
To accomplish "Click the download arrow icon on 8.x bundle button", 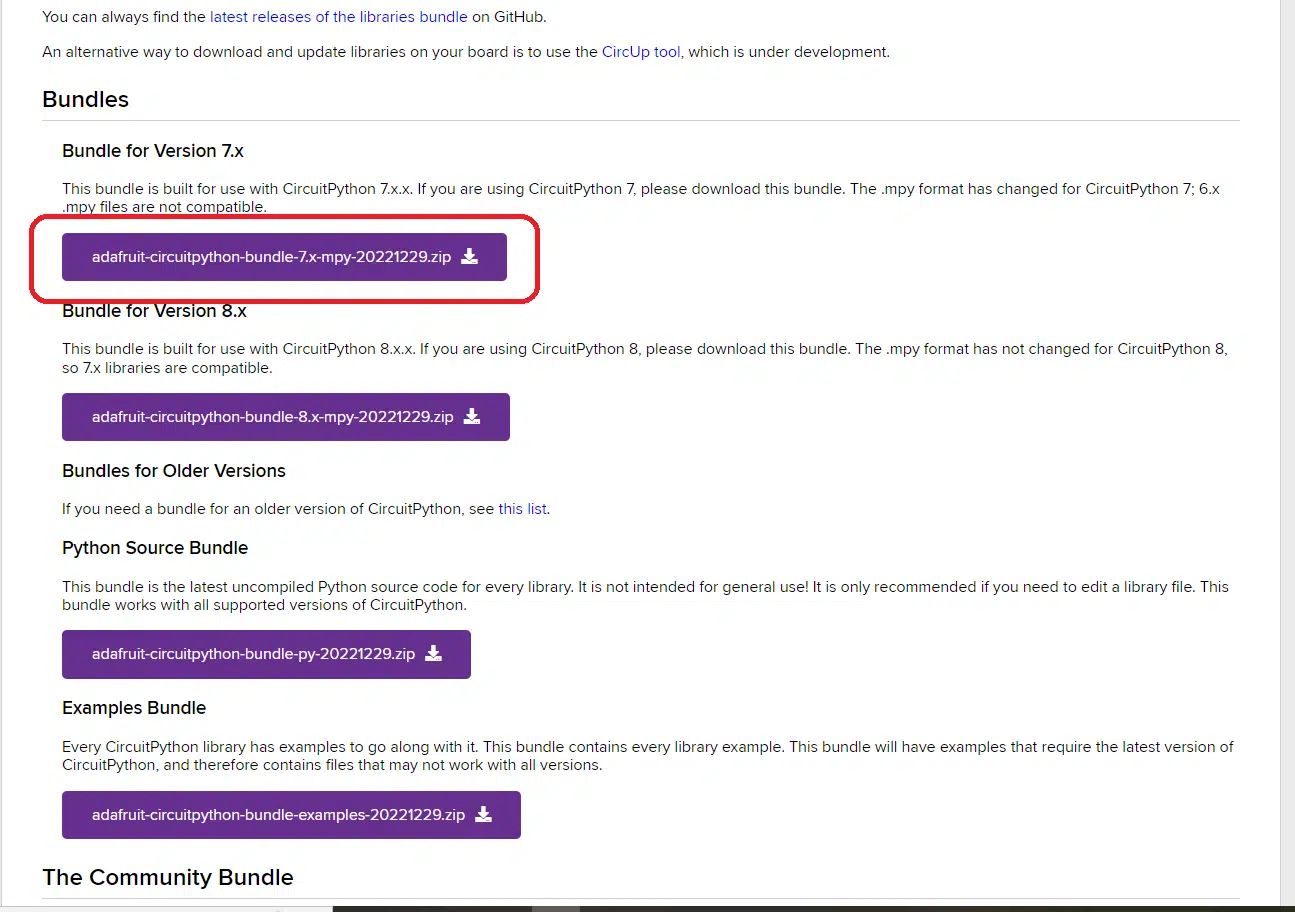I will click(x=472, y=417).
